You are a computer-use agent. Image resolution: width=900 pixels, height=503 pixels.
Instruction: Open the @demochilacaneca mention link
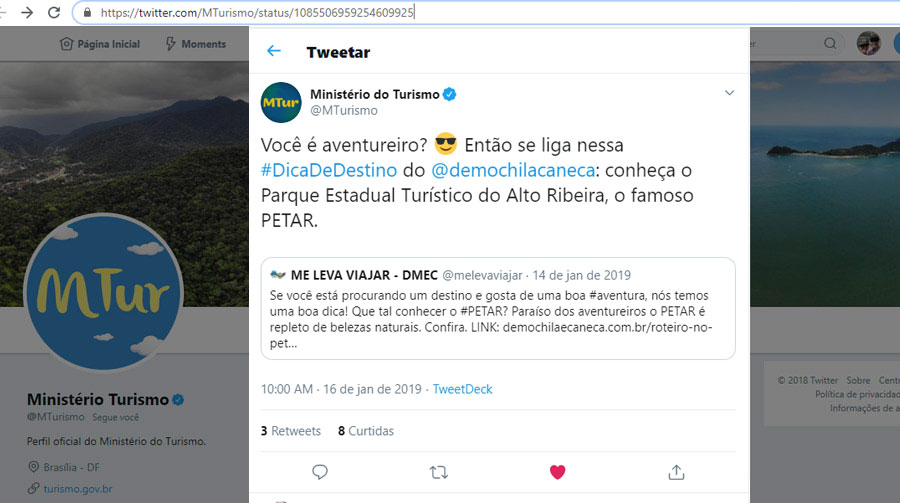click(513, 170)
